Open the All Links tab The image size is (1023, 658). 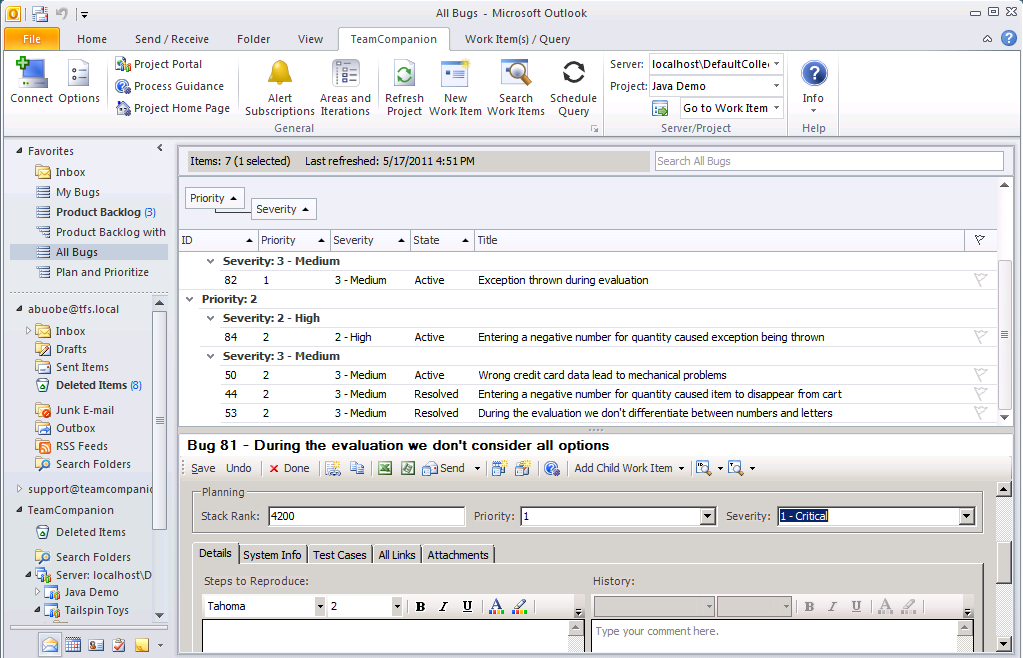(x=397, y=555)
